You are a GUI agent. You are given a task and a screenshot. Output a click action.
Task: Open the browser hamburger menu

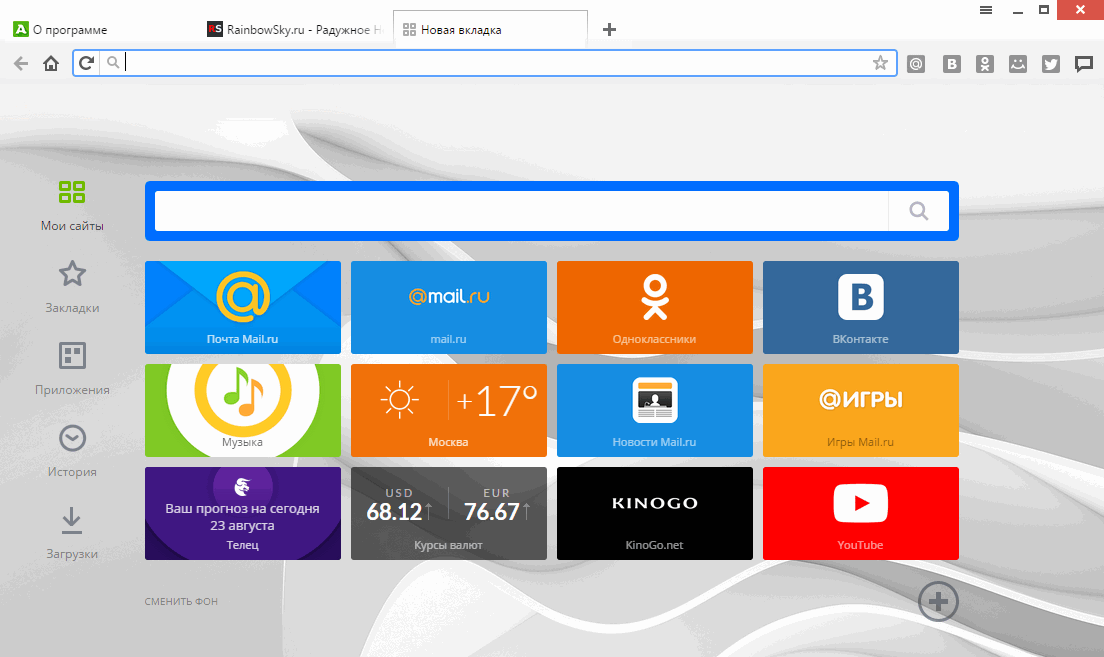(985, 10)
